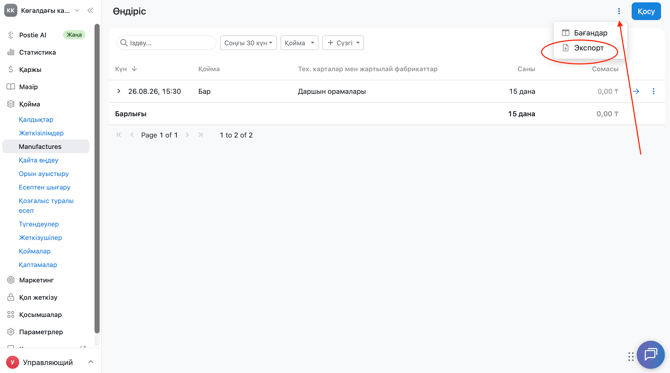Viewport: 670px width, 373px height.
Task: Open the Қосымшалар section
Action: coord(40,314)
